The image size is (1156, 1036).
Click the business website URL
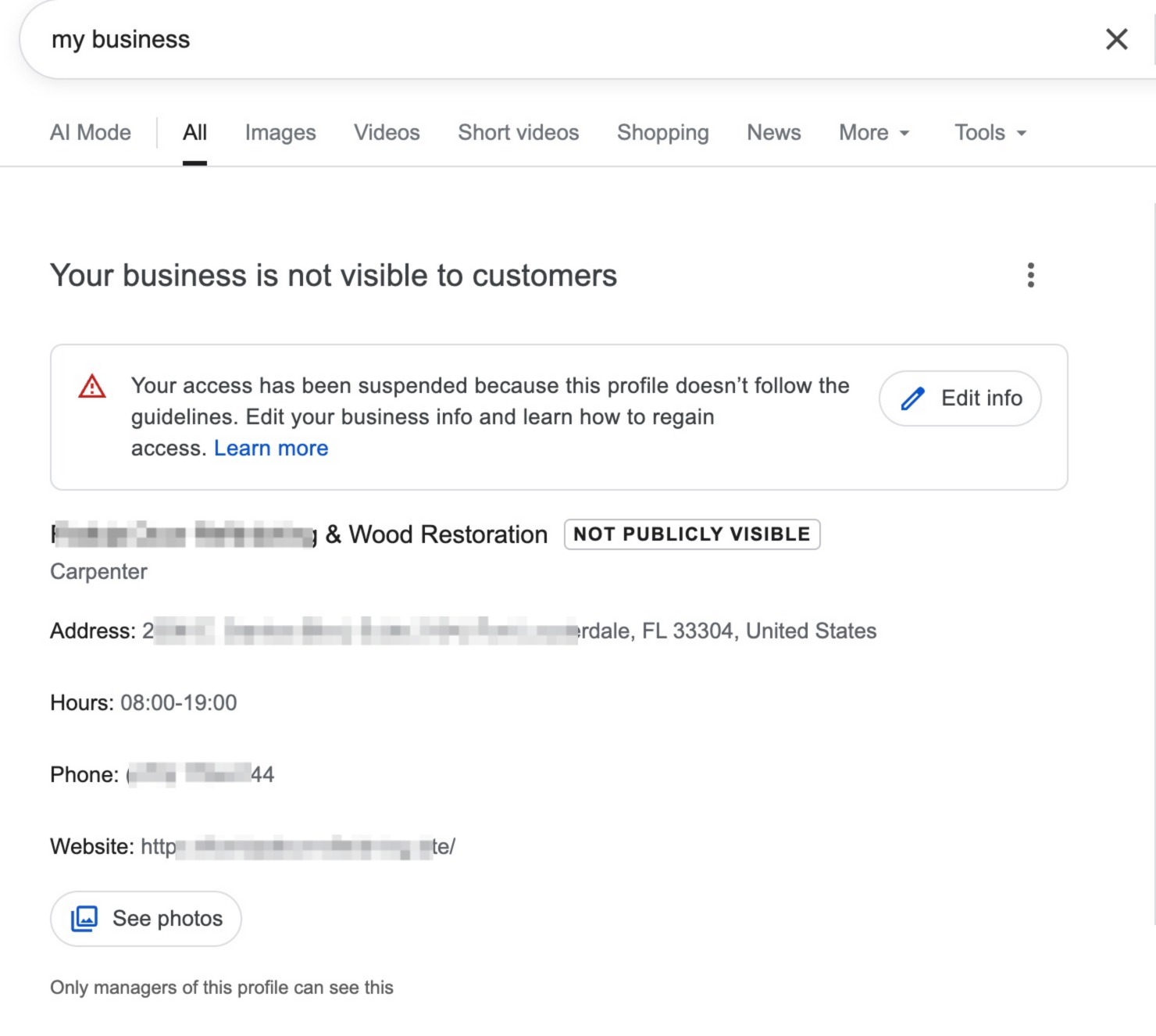tap(297, 846)
